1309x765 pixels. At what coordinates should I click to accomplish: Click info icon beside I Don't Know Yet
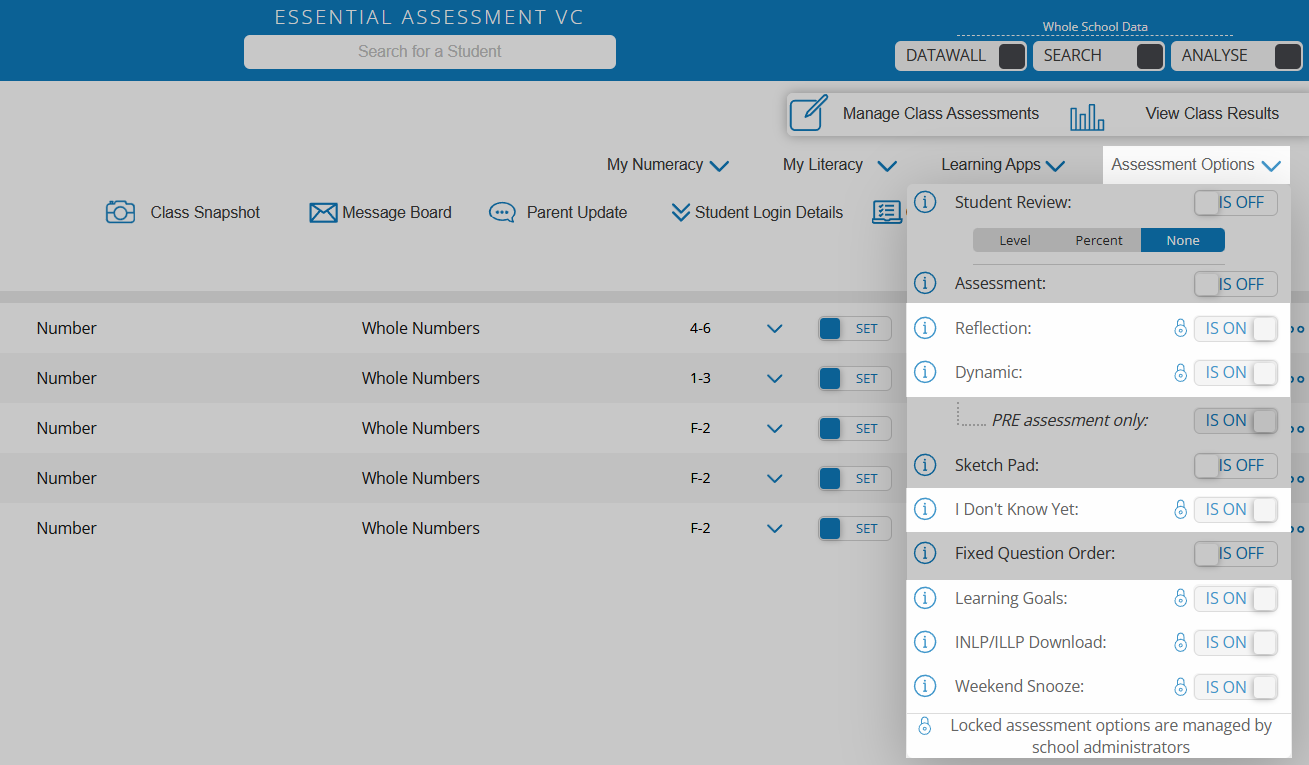click(x=926, y=509)
